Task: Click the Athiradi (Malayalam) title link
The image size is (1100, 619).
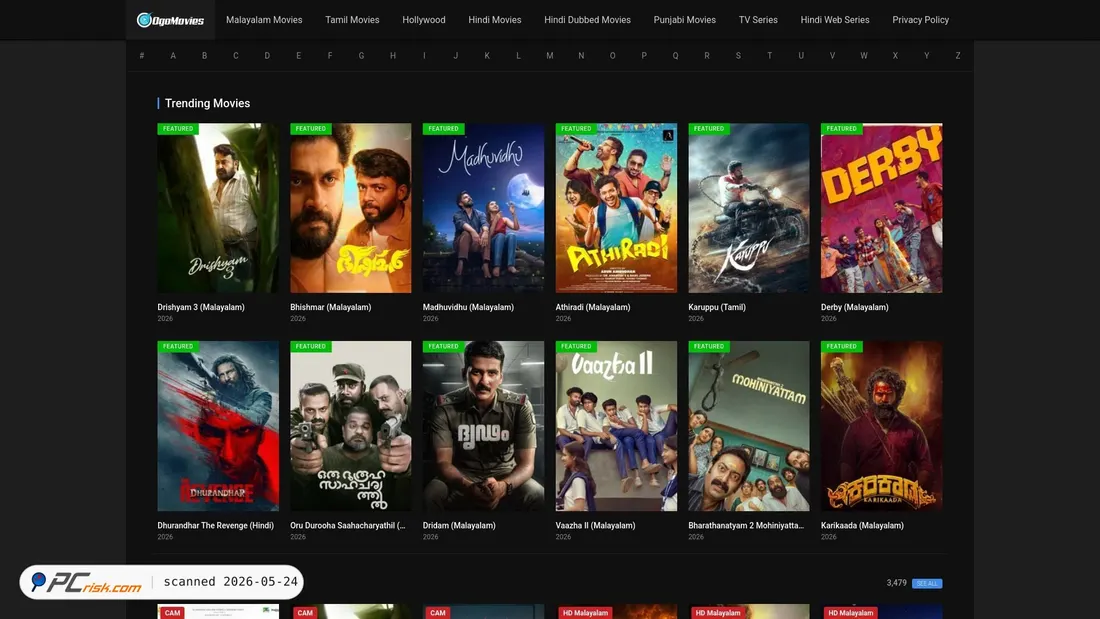Action: coord(593,307)
